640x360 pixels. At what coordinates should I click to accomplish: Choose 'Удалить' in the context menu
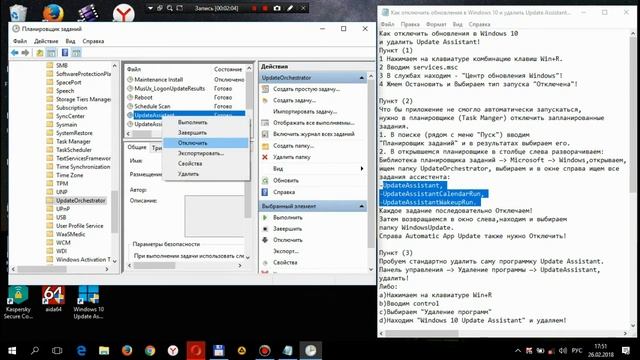(206, 174)
